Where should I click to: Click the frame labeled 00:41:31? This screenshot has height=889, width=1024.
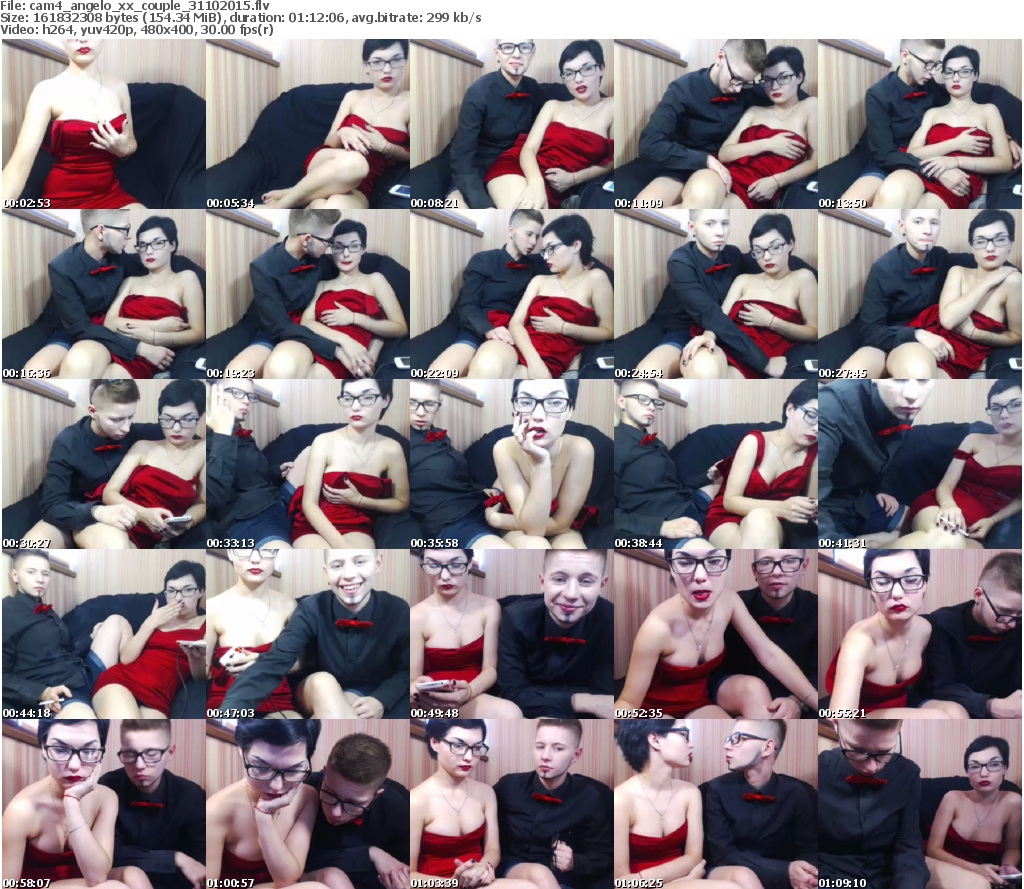(920, 464)
